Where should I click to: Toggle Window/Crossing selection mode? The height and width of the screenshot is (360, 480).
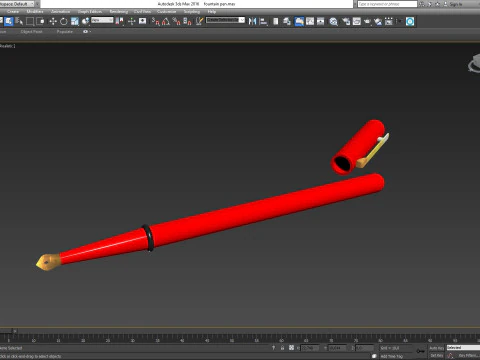[x=40, y=21]
